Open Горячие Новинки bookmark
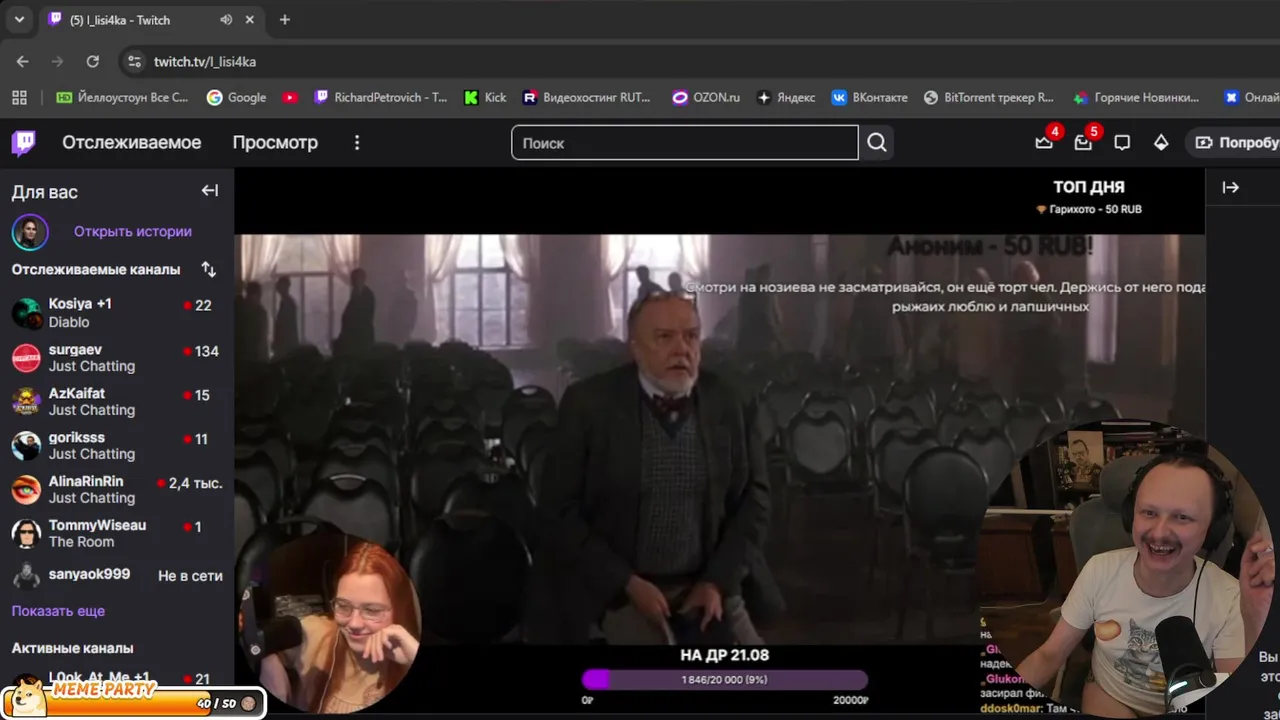1280x720 pixels. pyautogui.click(x=1137, y=97)
